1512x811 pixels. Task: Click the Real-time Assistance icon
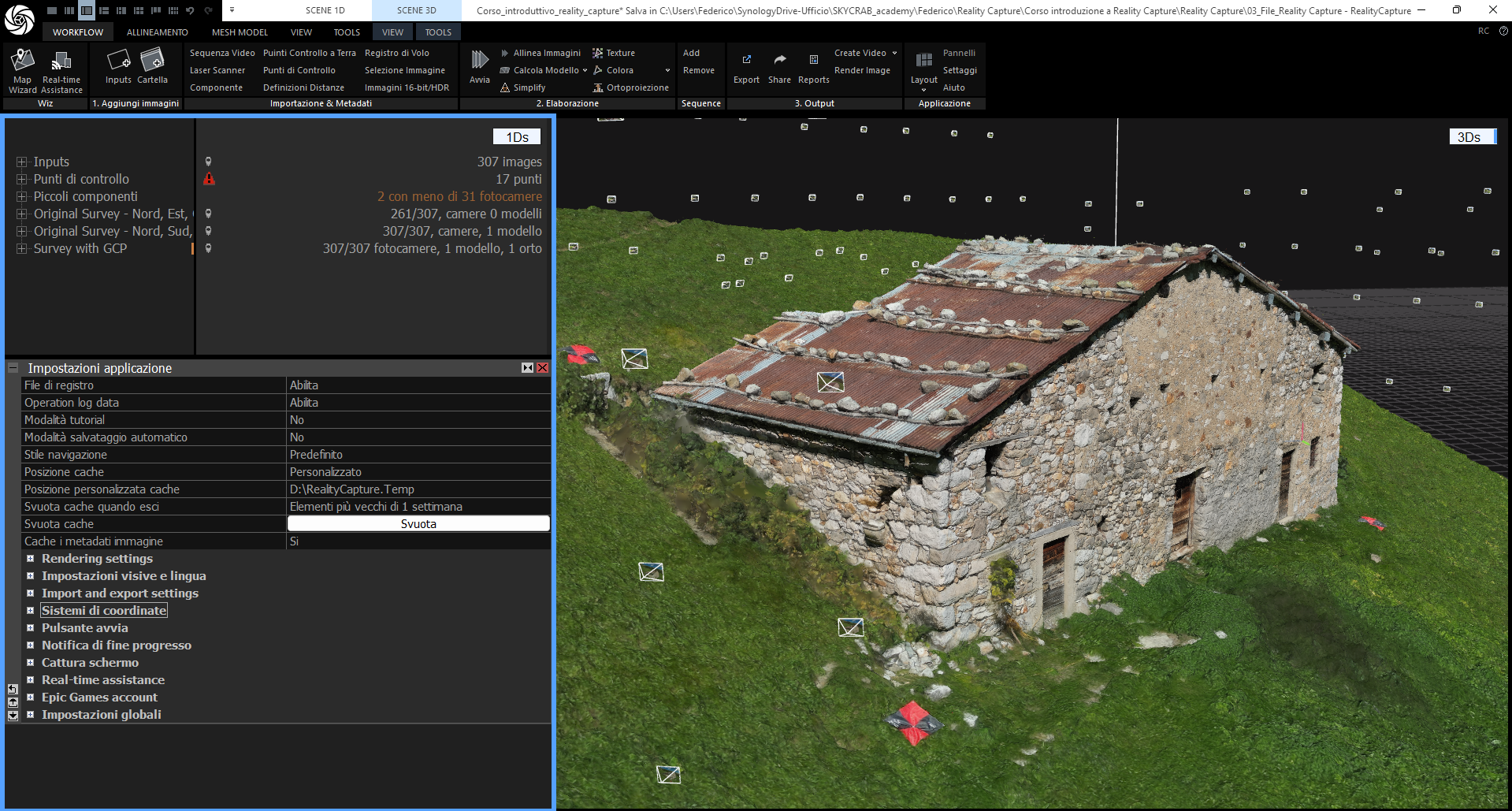click(61, 61)
